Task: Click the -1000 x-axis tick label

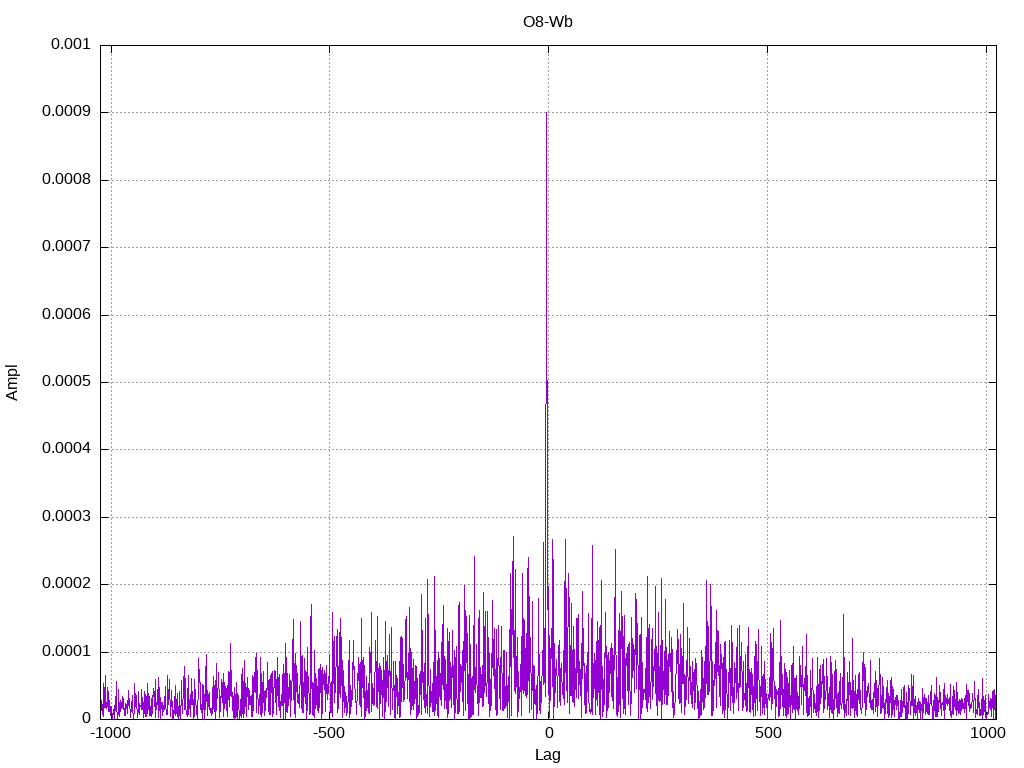Action: click(x=110, y=733)
